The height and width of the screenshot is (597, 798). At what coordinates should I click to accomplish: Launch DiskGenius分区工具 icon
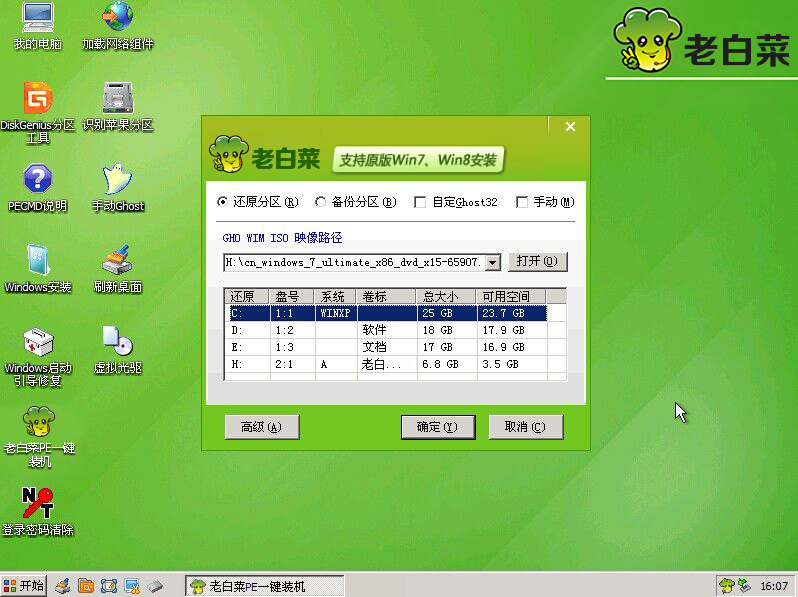38,112
